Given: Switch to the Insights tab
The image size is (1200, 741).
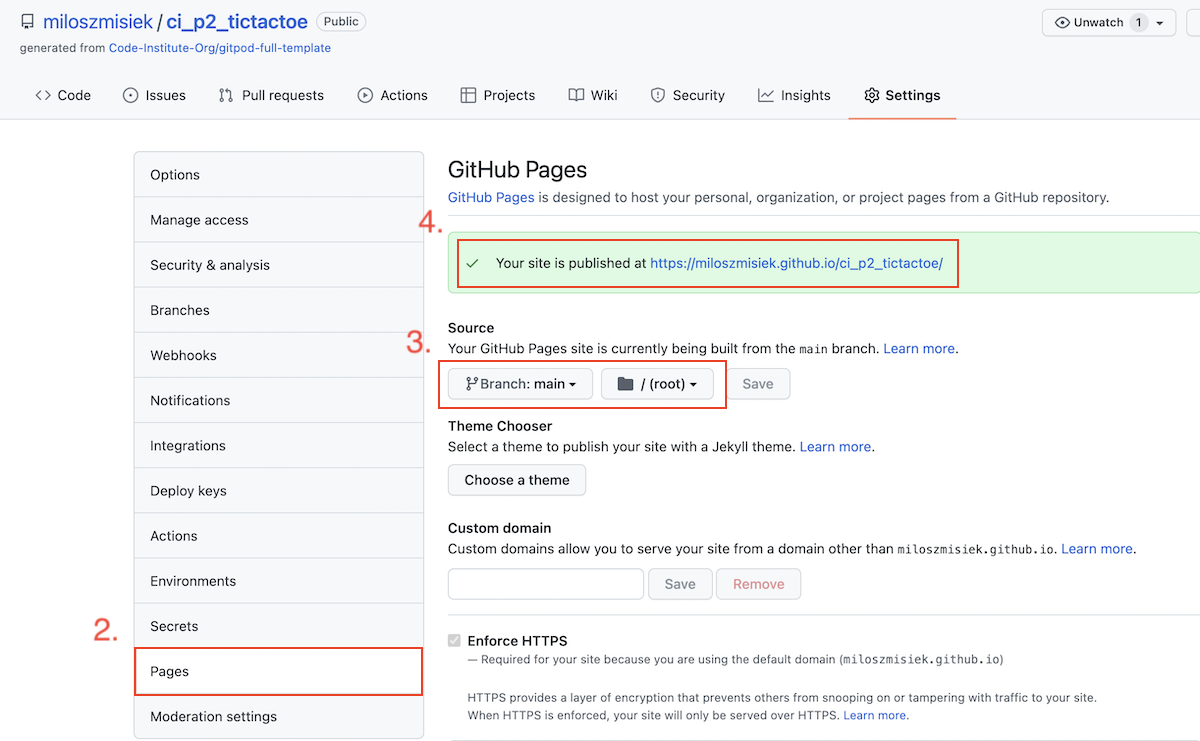Looking at the screenshot, I should [794, 95].
